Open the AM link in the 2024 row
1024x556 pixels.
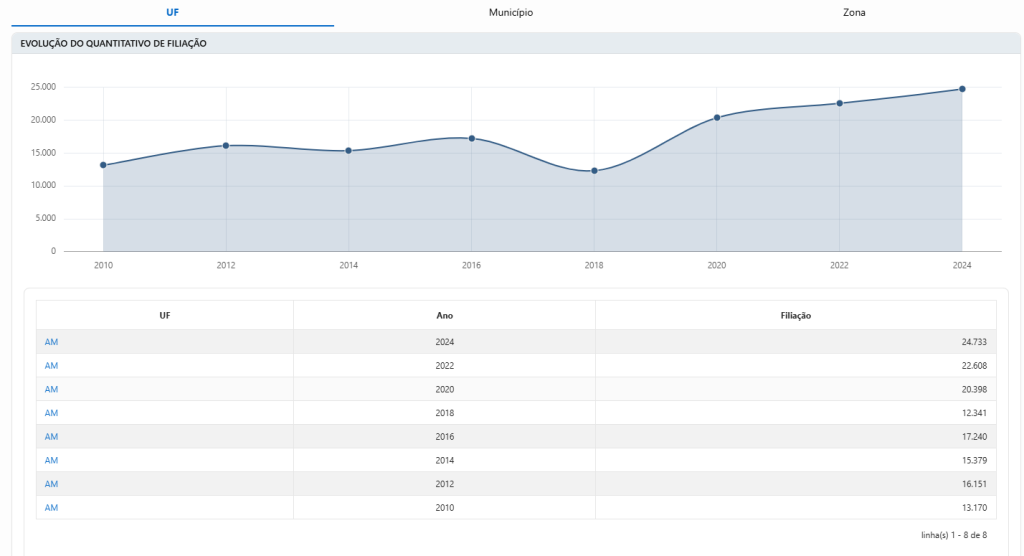[x=52, y=342]
